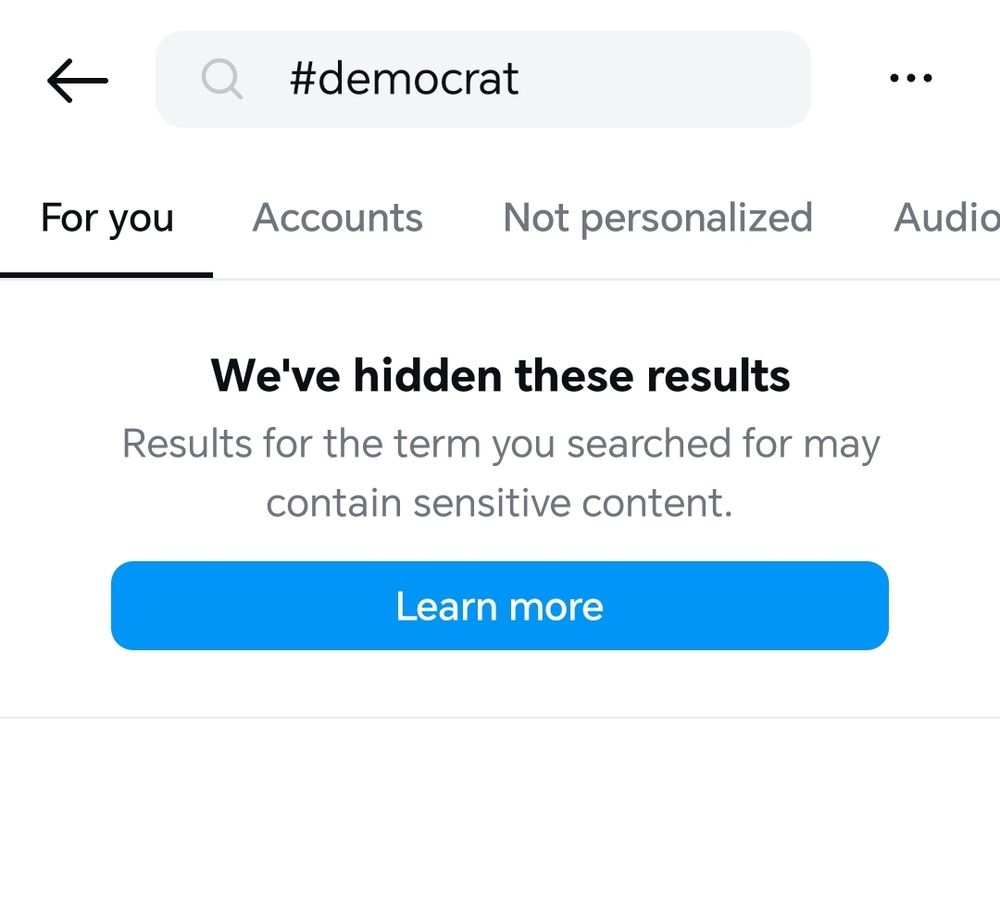
Task: Click the Learn more button
Action: pos(499,605)
